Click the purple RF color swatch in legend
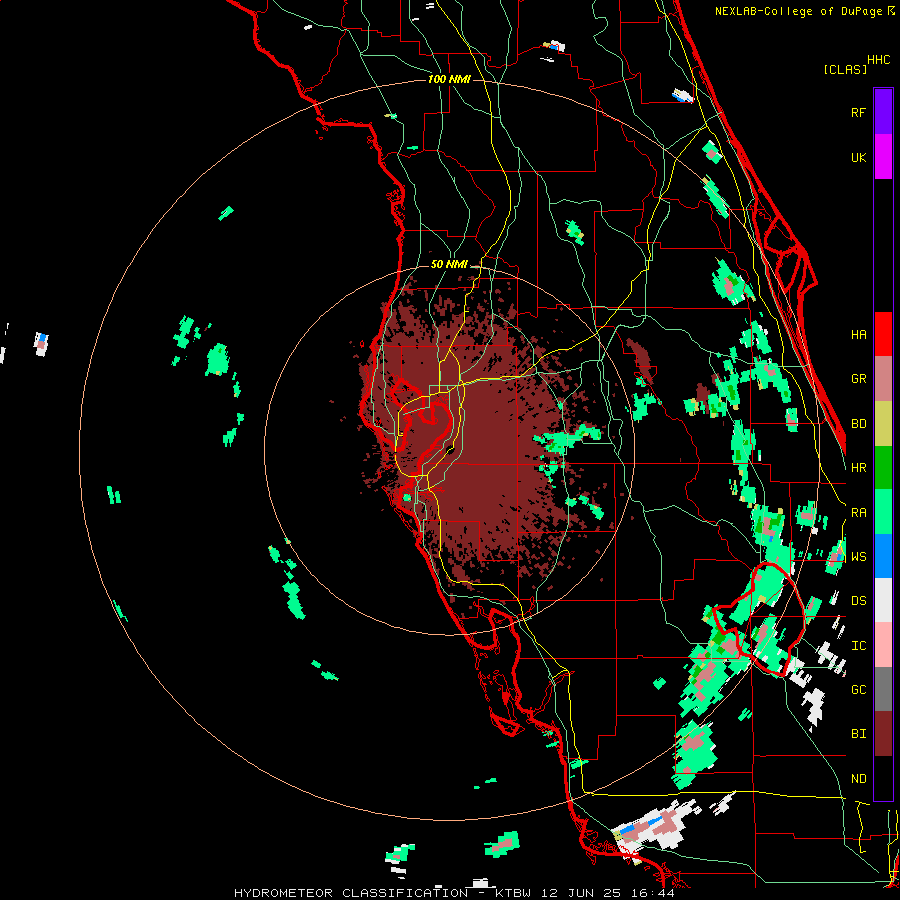Viewport: 900px width, 900px height. tap(883, 112)
